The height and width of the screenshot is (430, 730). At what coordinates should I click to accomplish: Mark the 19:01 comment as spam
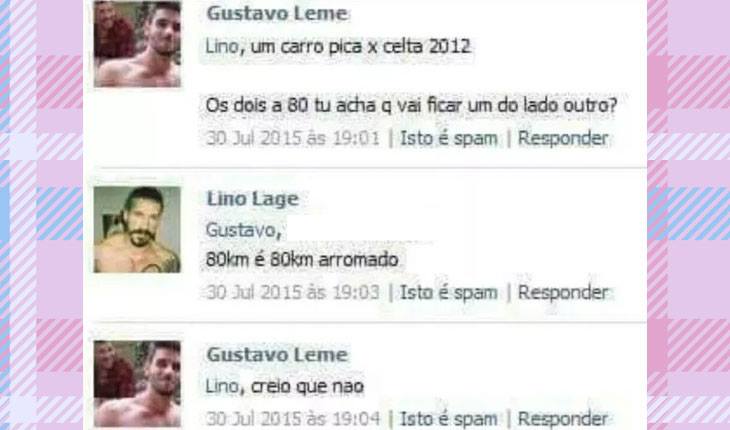(x=449, y=138)
